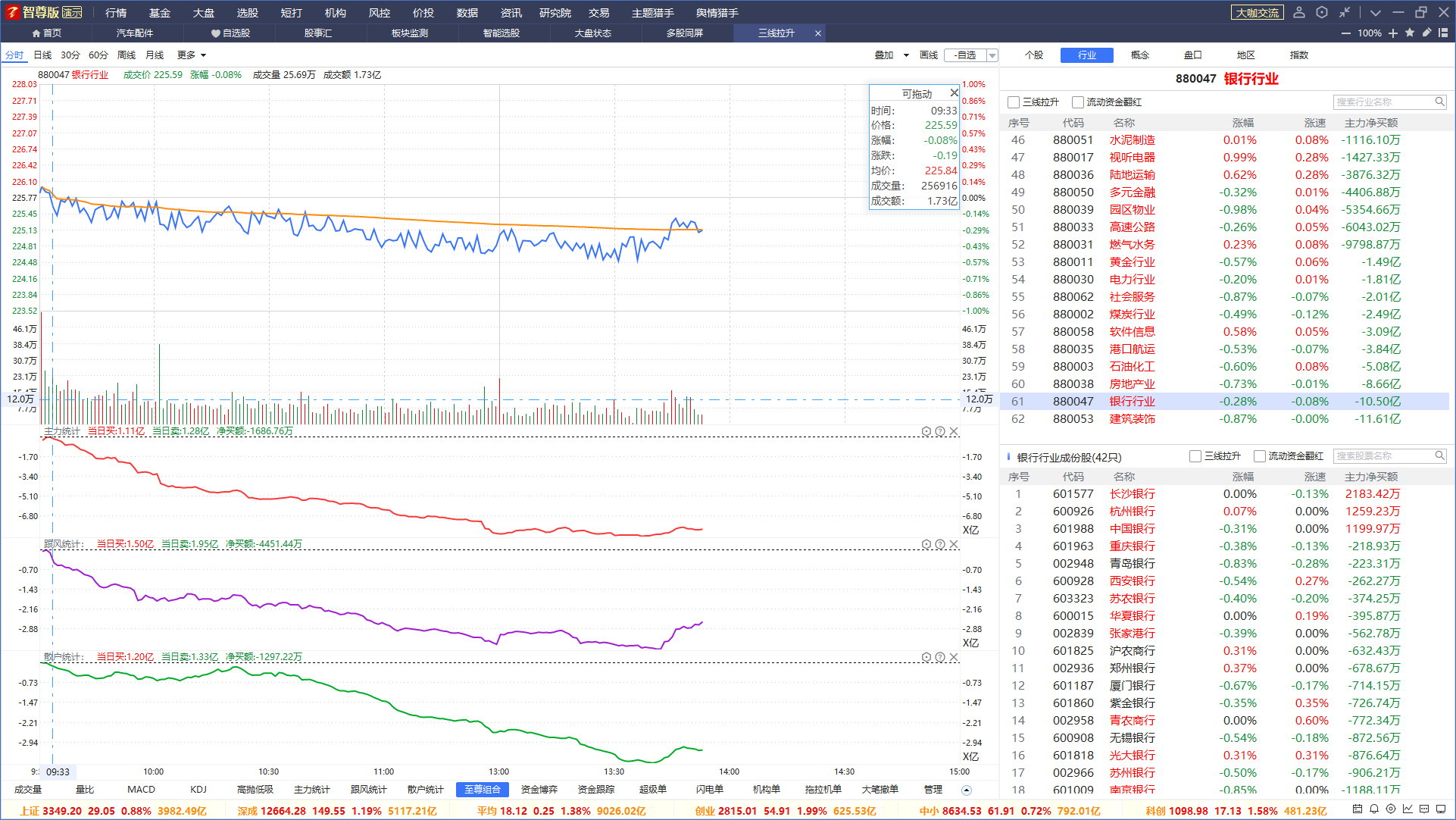Open the 研究院 menu
Image resolution: width=1456 pixels, height=820 pixels.
click(555, 13)
